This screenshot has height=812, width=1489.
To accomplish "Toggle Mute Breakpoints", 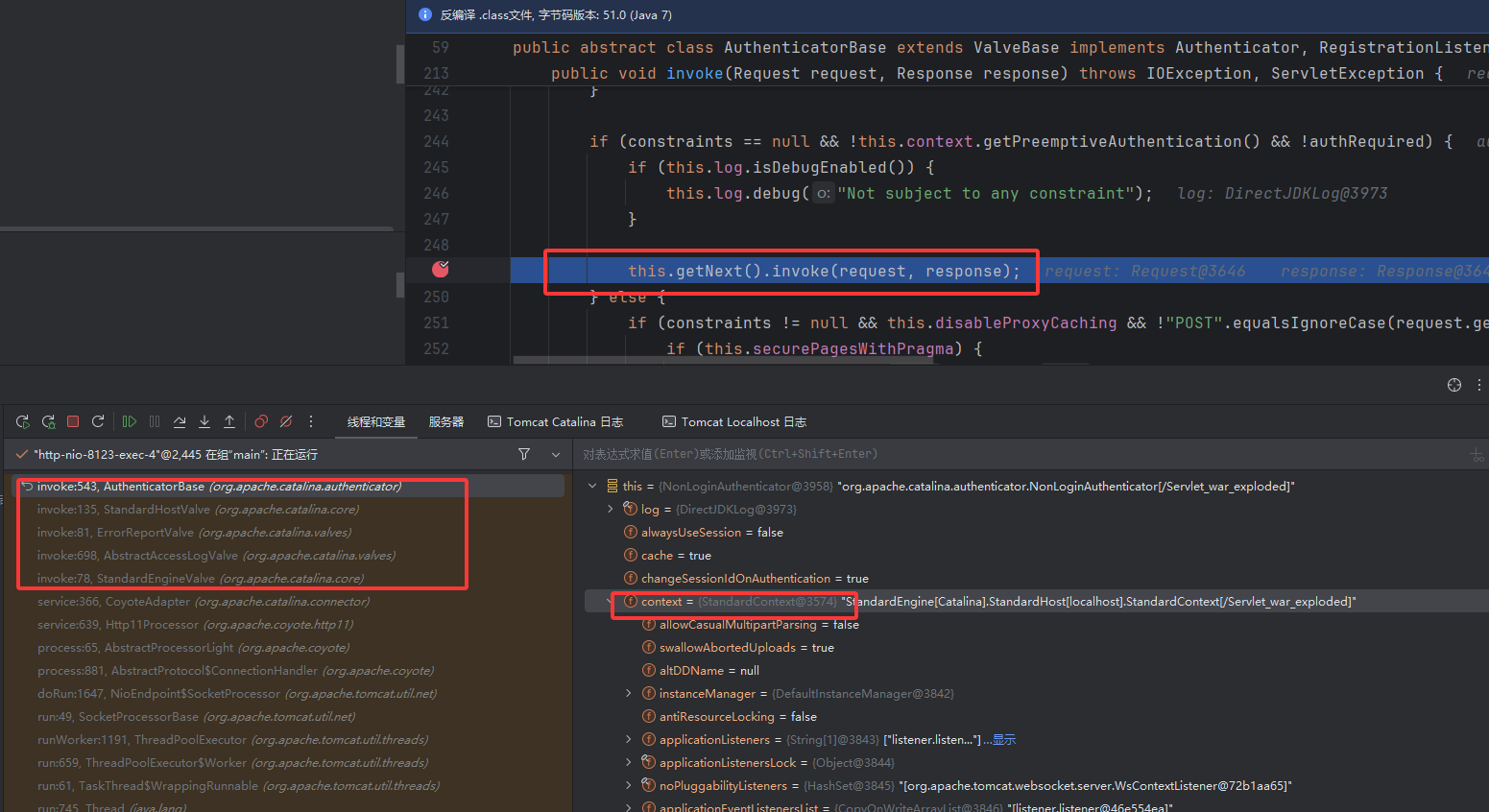I will click(x=286, y=421).
